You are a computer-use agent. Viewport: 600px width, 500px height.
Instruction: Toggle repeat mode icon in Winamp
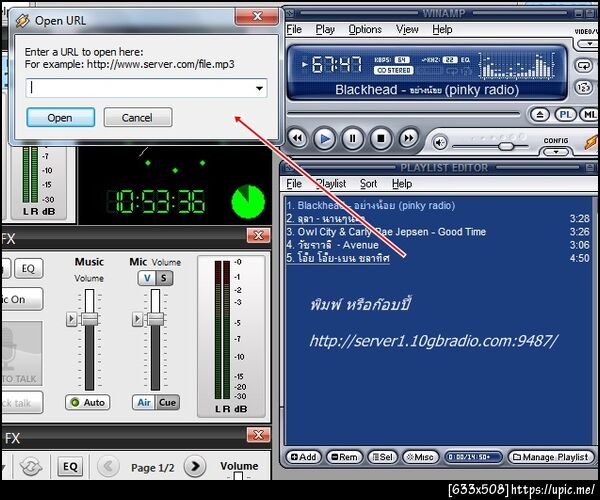(584, 65)
